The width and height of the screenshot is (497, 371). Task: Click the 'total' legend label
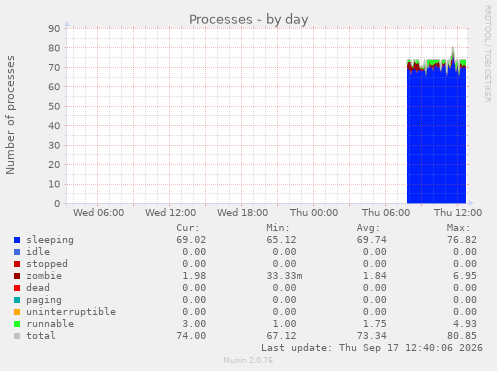click(x=41, y=336)
